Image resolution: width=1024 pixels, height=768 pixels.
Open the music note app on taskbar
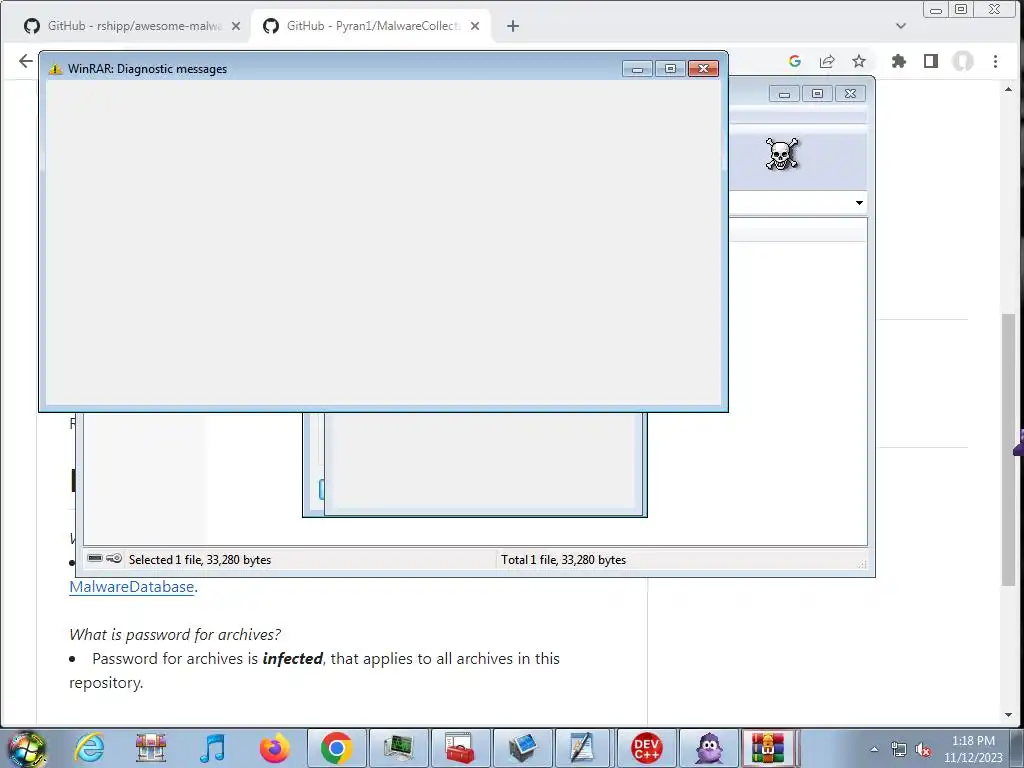(212, 748)
